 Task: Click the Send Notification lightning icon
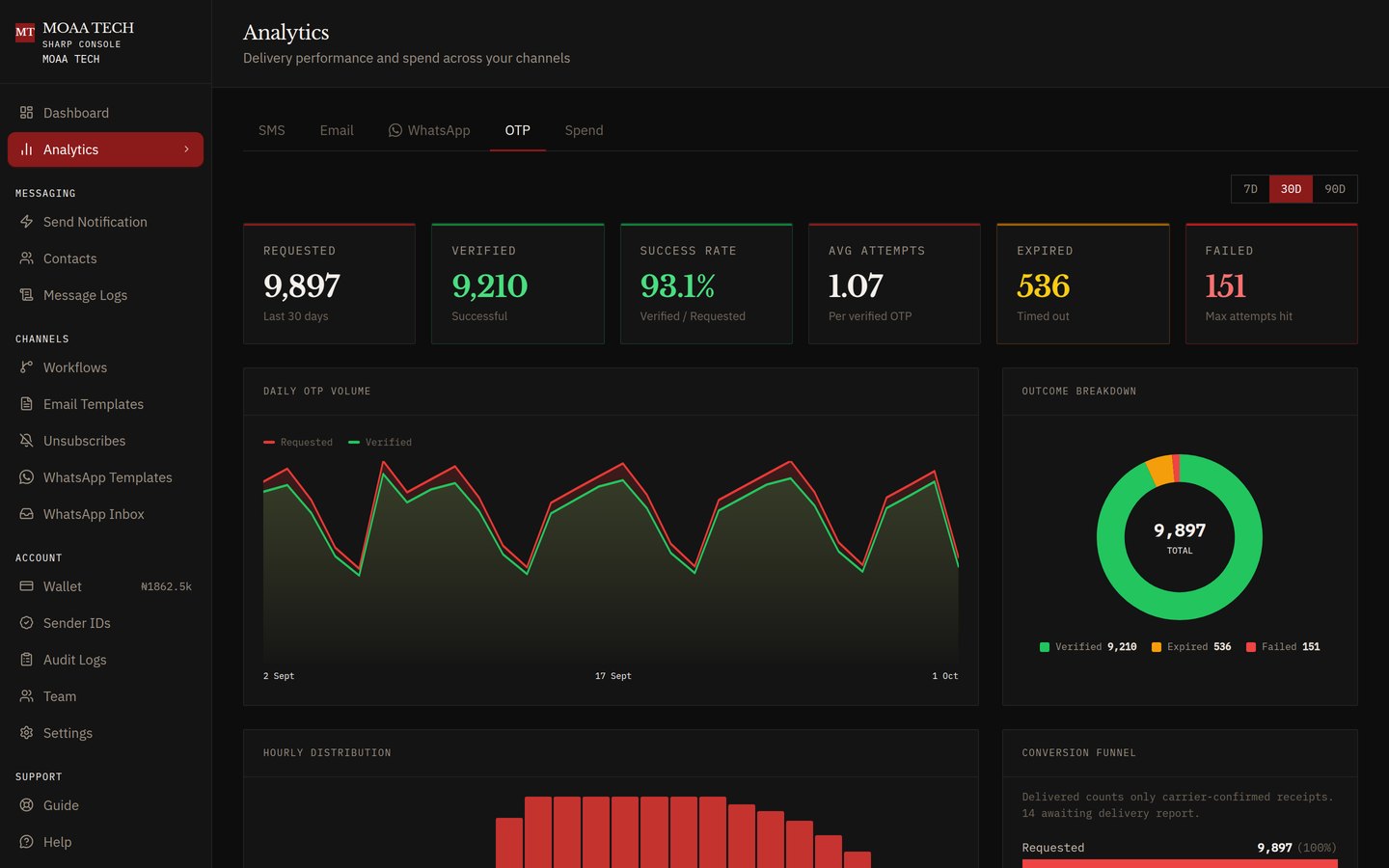pyautogui.click(x=26, y=222)
